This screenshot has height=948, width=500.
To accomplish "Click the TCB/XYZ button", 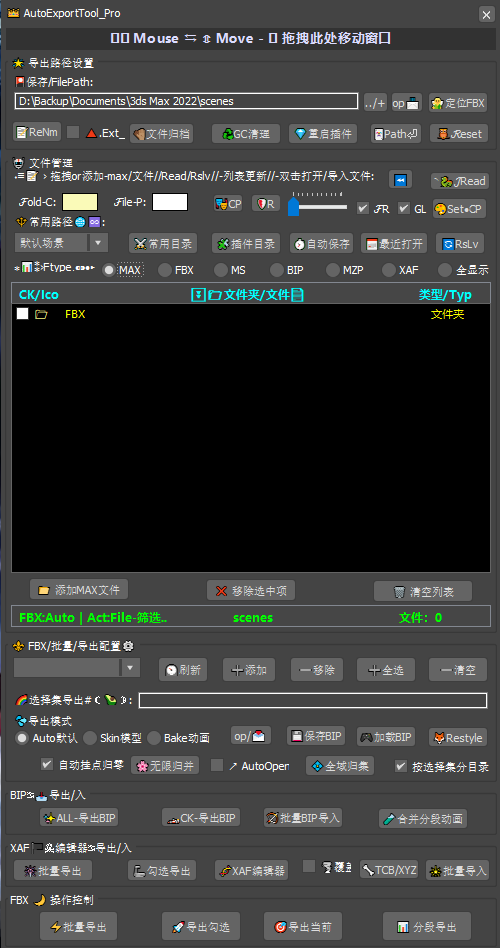I will coord(389,869).
